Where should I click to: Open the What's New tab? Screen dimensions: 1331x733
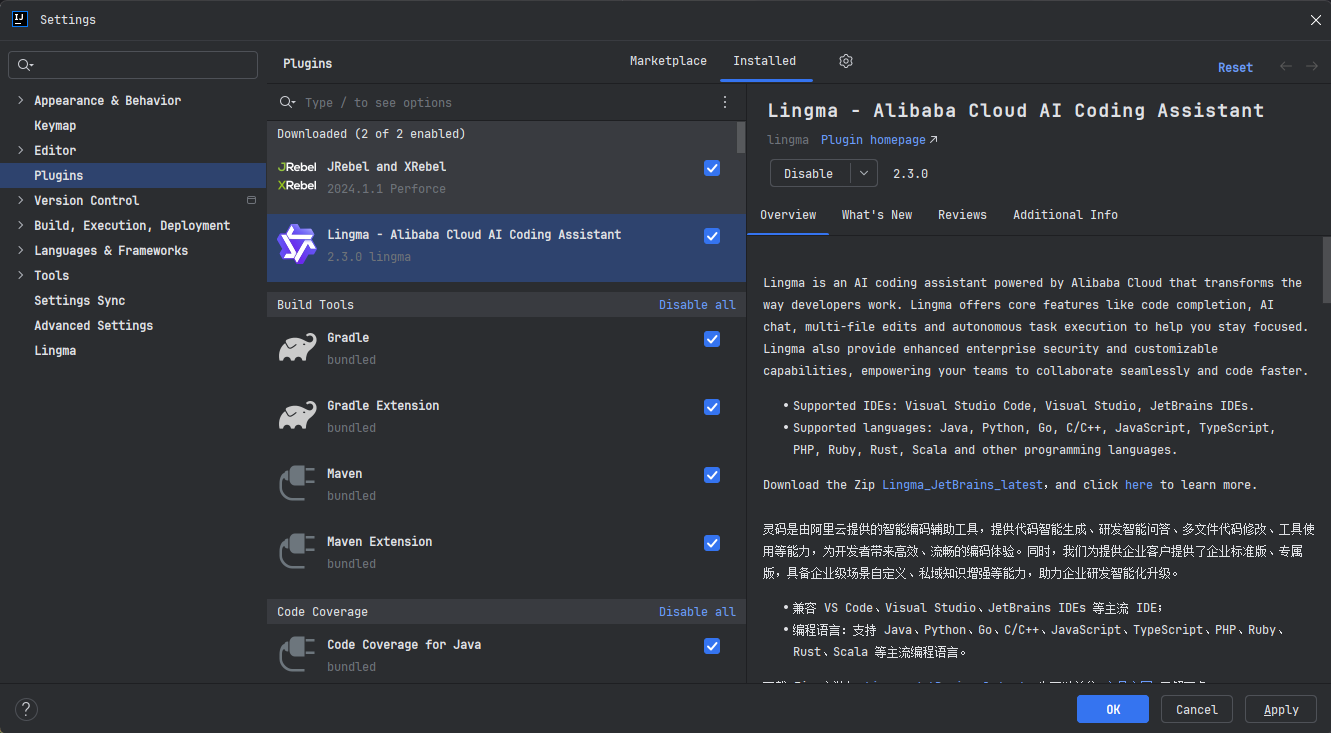(x=877, y=215)
